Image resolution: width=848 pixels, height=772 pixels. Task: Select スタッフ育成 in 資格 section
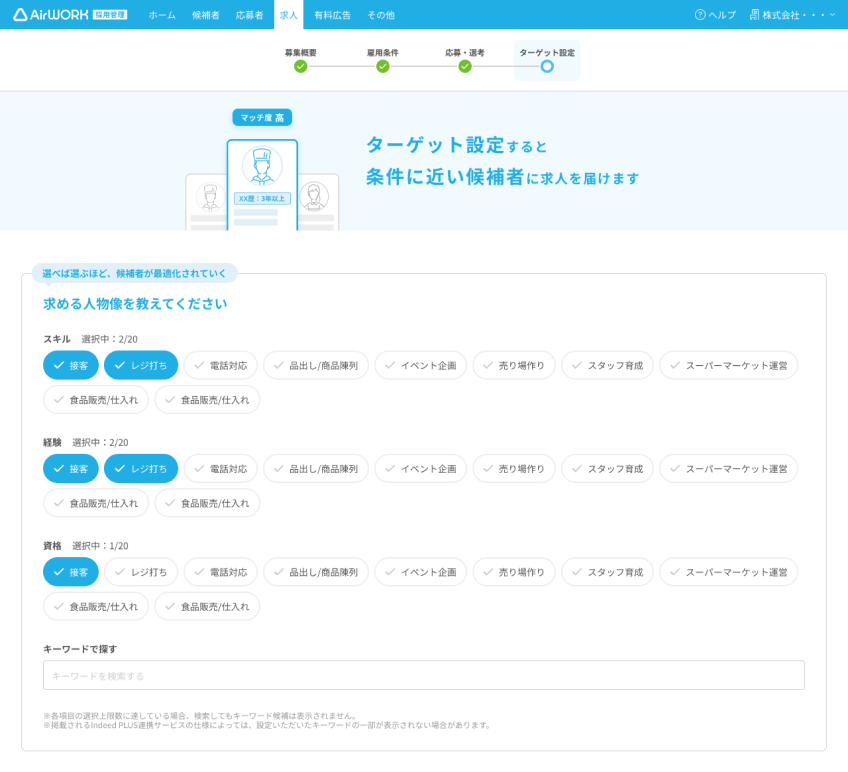607,572
